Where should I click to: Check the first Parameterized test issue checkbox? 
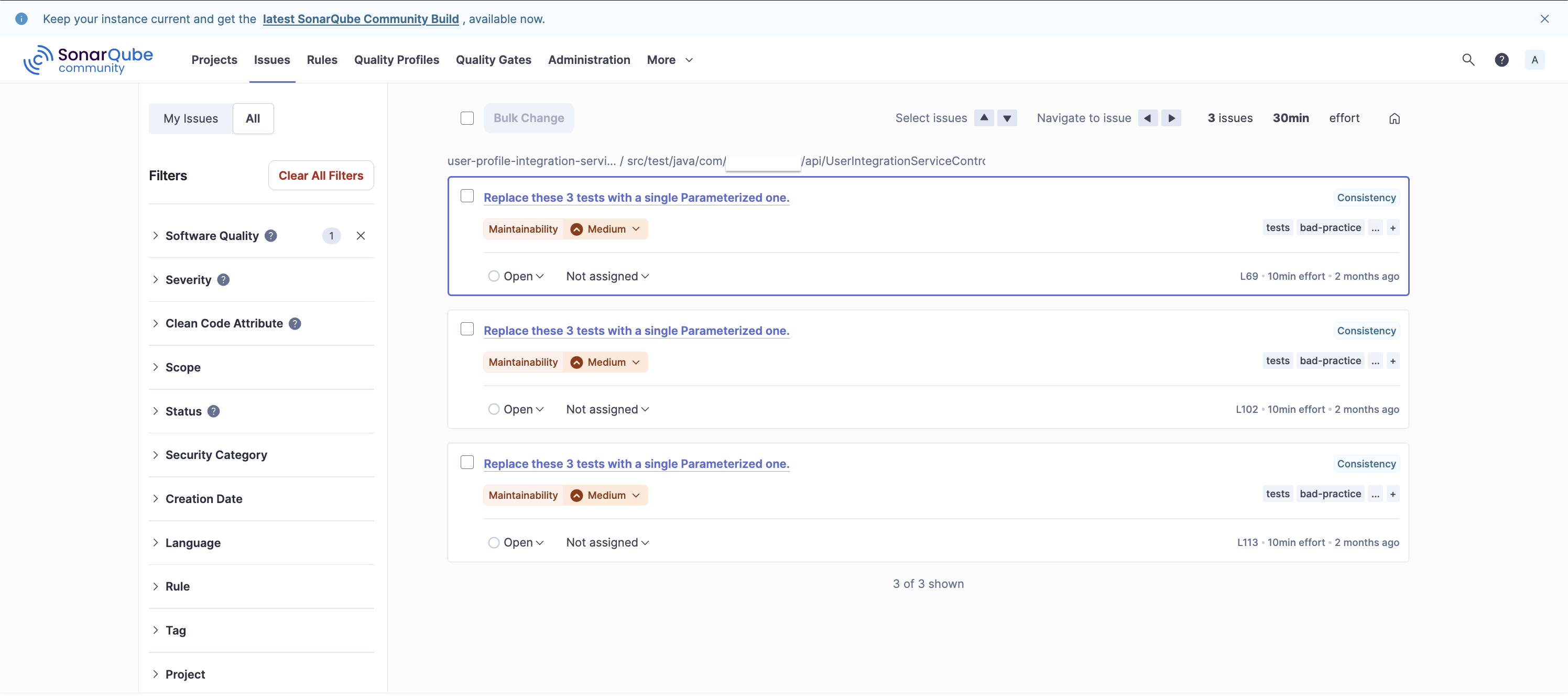pyautogui.click(x=467, y=196)
